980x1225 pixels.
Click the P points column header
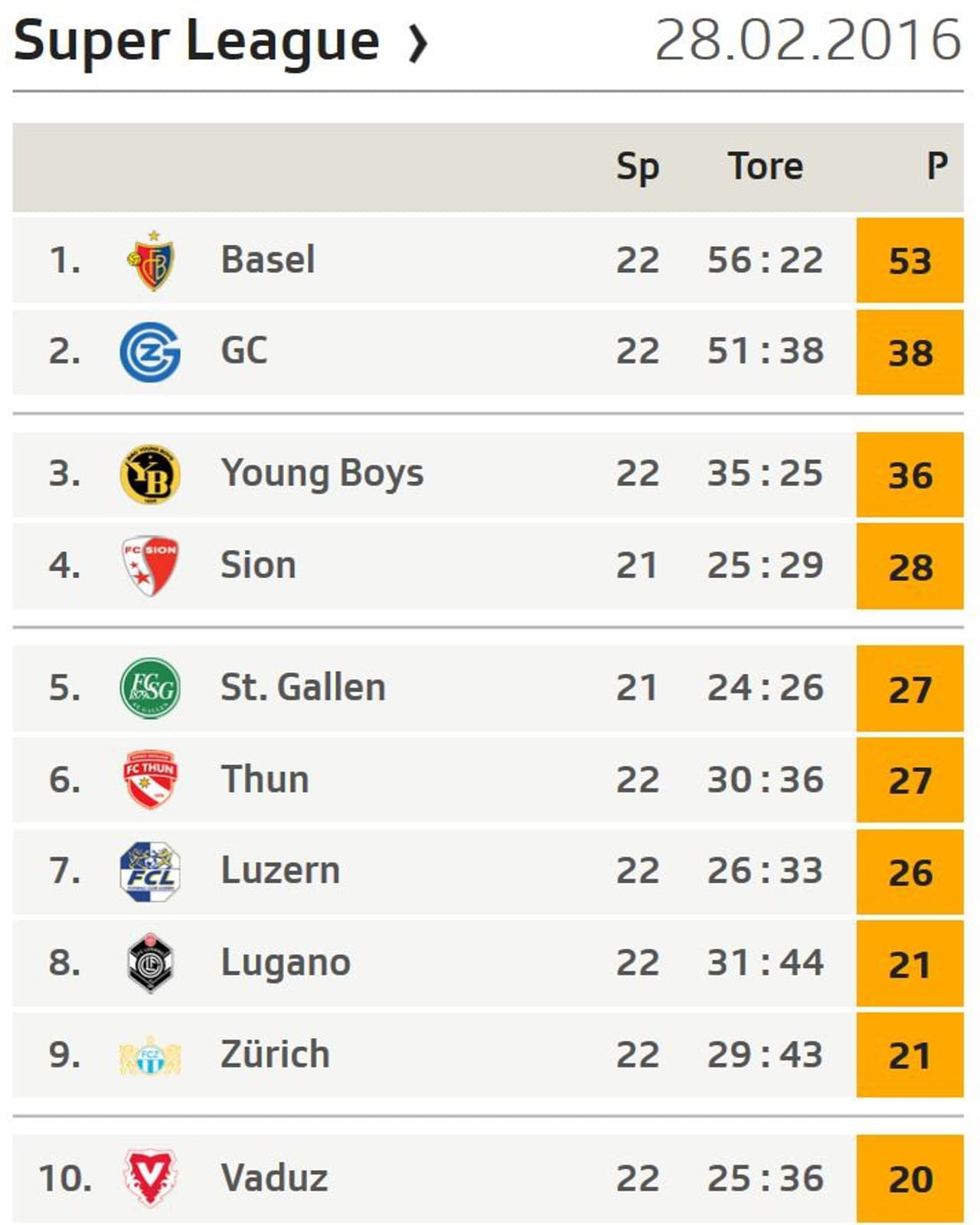(938, 165)
